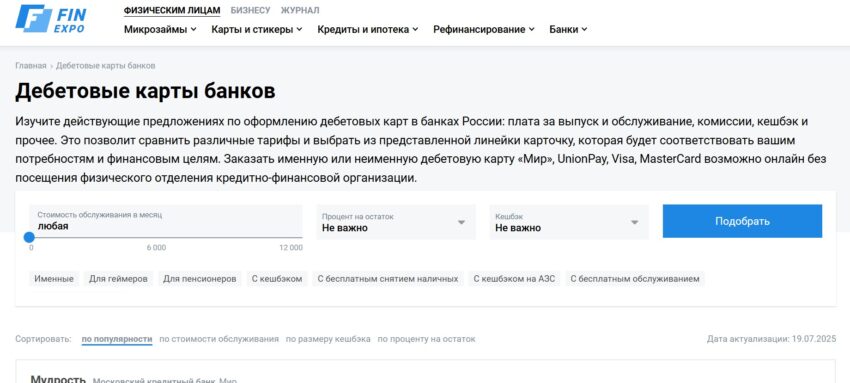850x383 pixels.
Task: Sort cards по проценту на остаток
Action: tap(427, 339)
